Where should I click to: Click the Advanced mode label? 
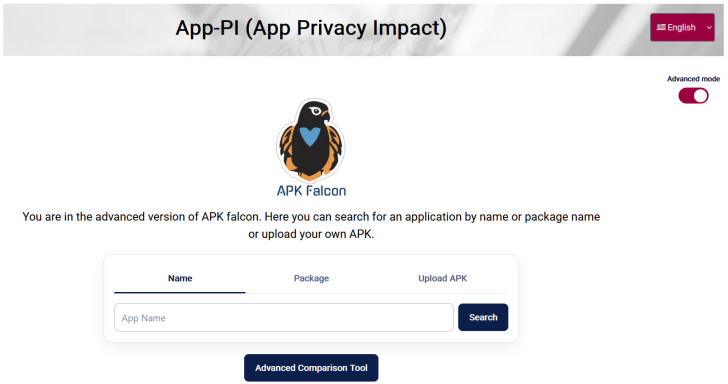[693, 79]
